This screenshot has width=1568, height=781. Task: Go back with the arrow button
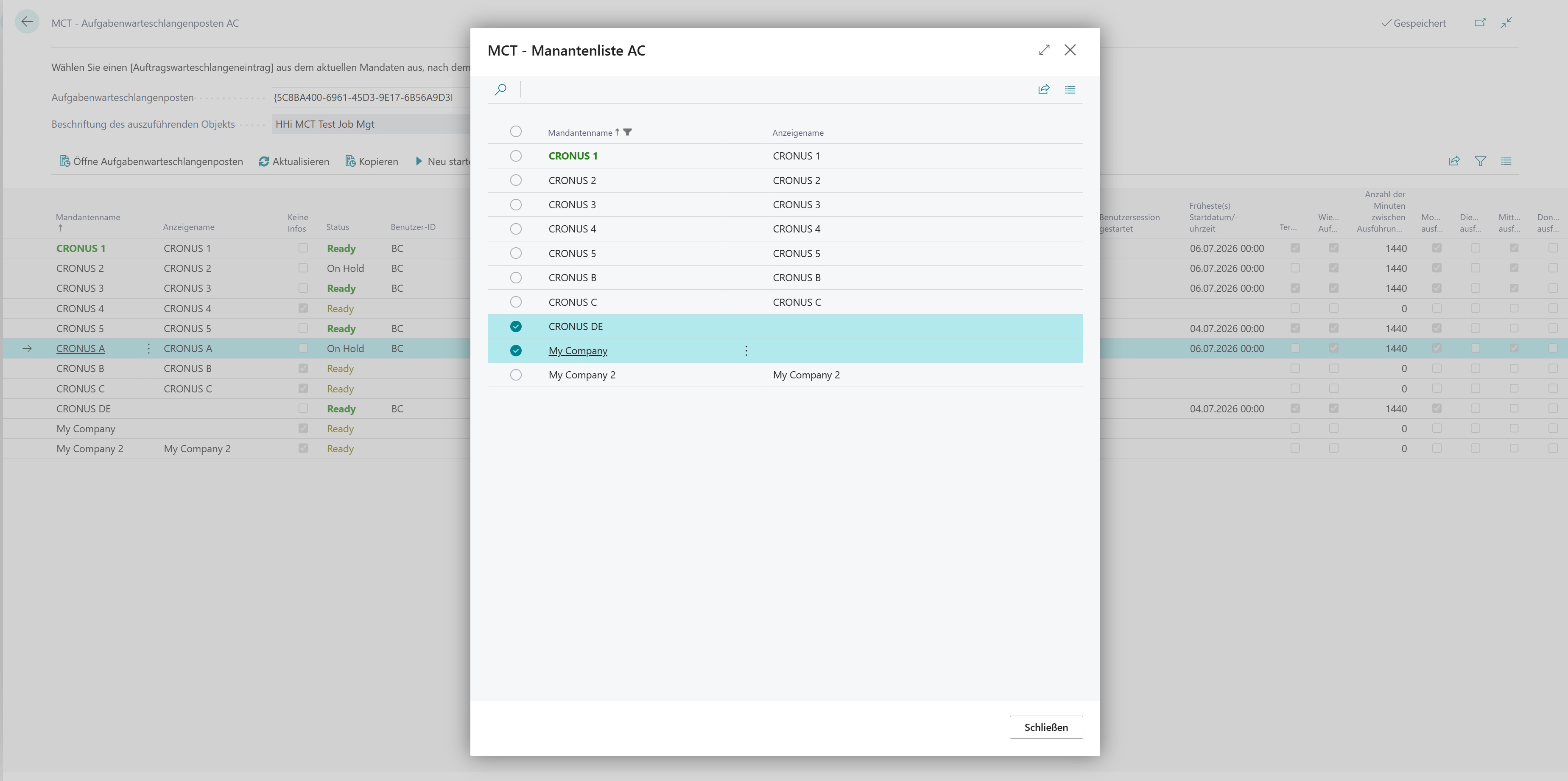click(x=27, y=22)
